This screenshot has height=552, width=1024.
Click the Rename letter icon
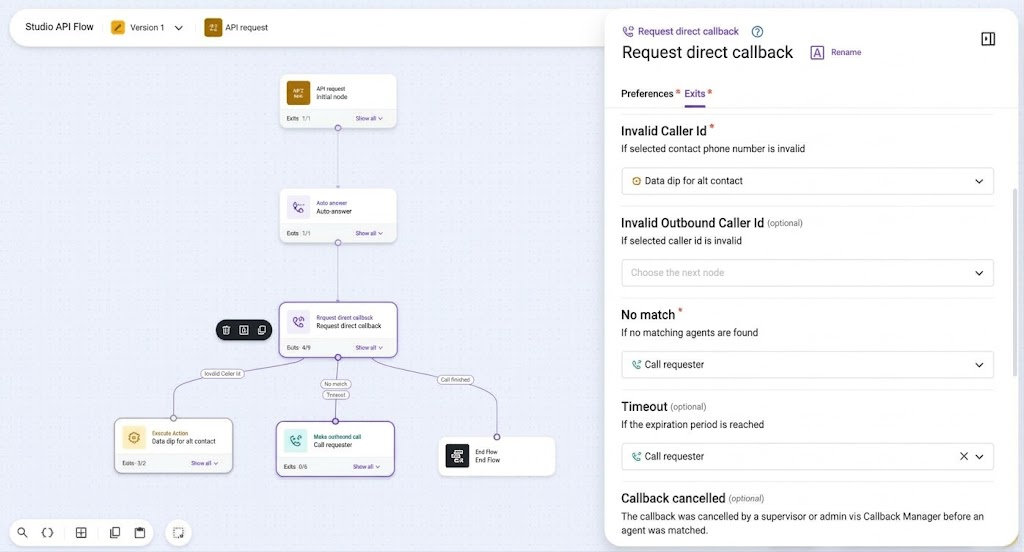tap(817, 53)
